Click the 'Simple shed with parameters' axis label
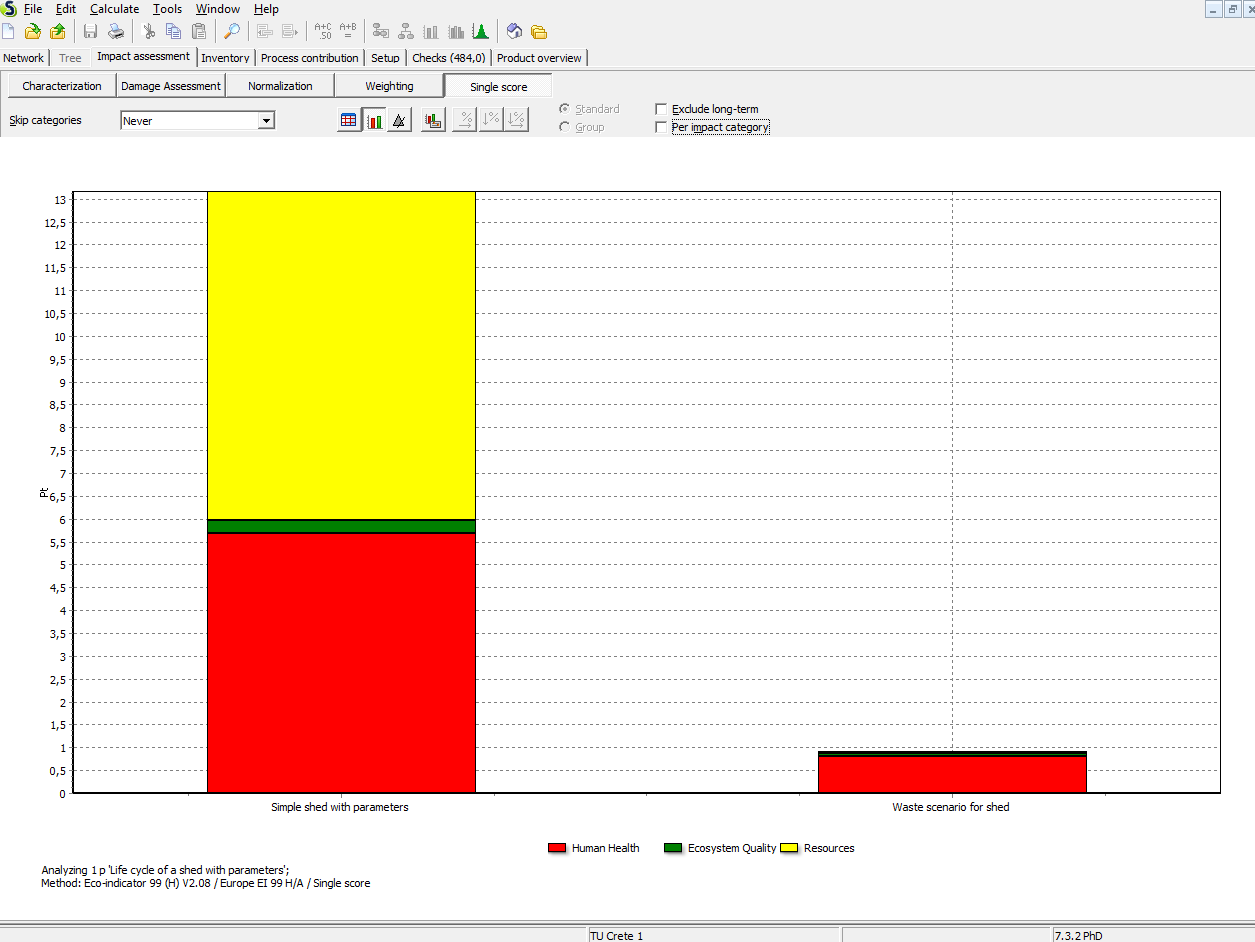Viewport: 1255px width, 942px height. pyautogui.click(x=340, y=807)
